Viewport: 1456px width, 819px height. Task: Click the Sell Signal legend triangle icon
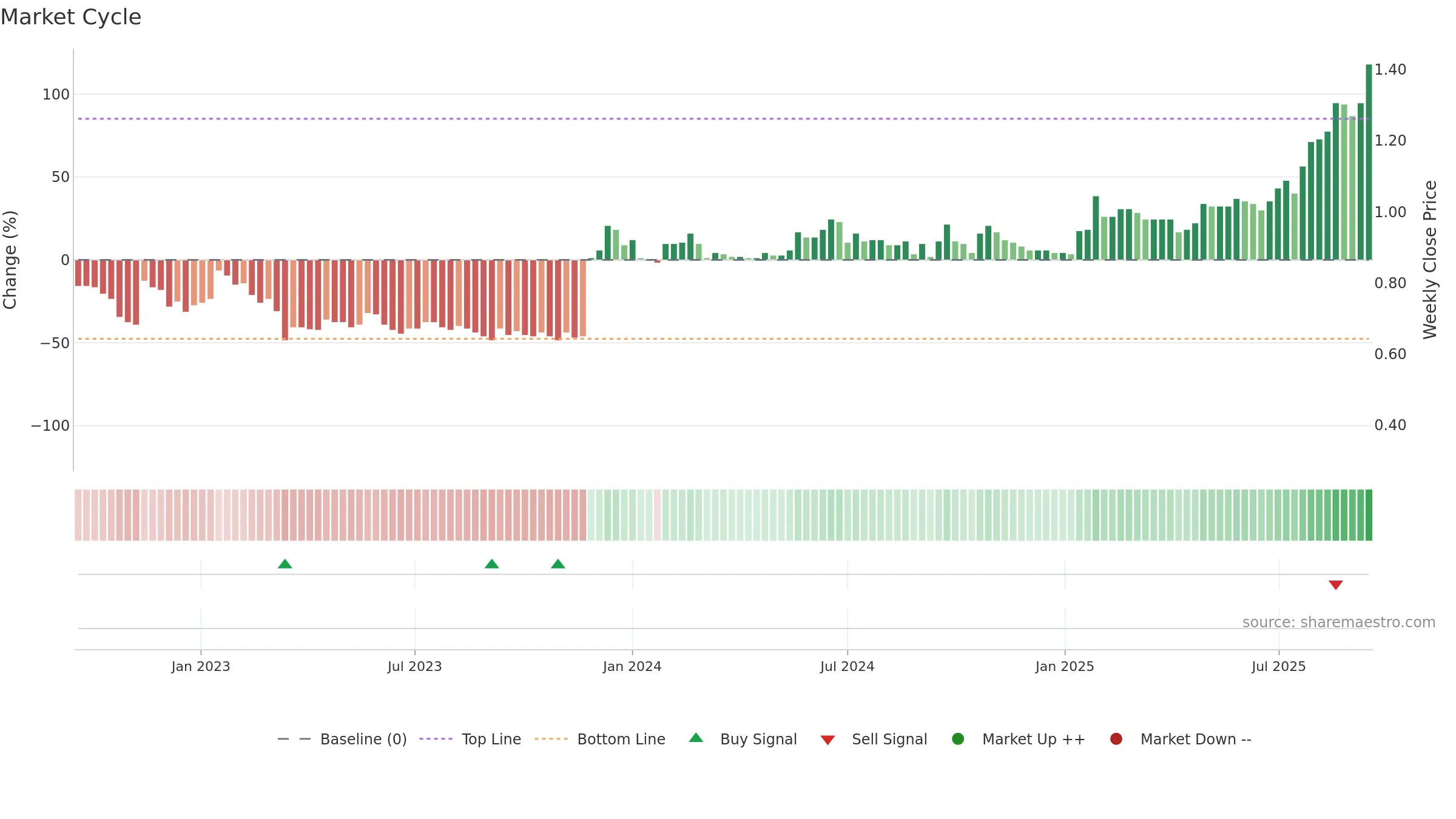pyautogui.click(x=827, y=740)
